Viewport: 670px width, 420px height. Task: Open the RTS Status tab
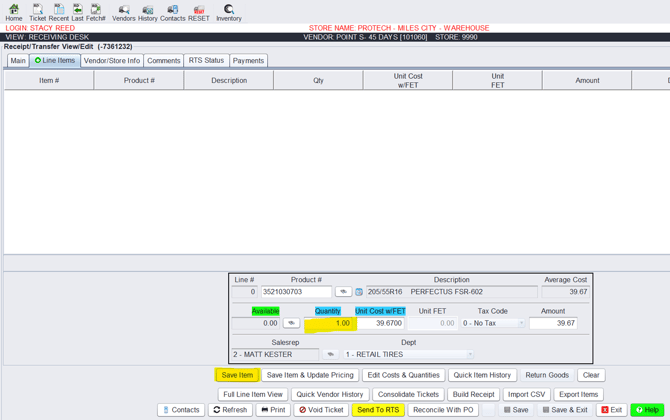(x=206, y=61)
